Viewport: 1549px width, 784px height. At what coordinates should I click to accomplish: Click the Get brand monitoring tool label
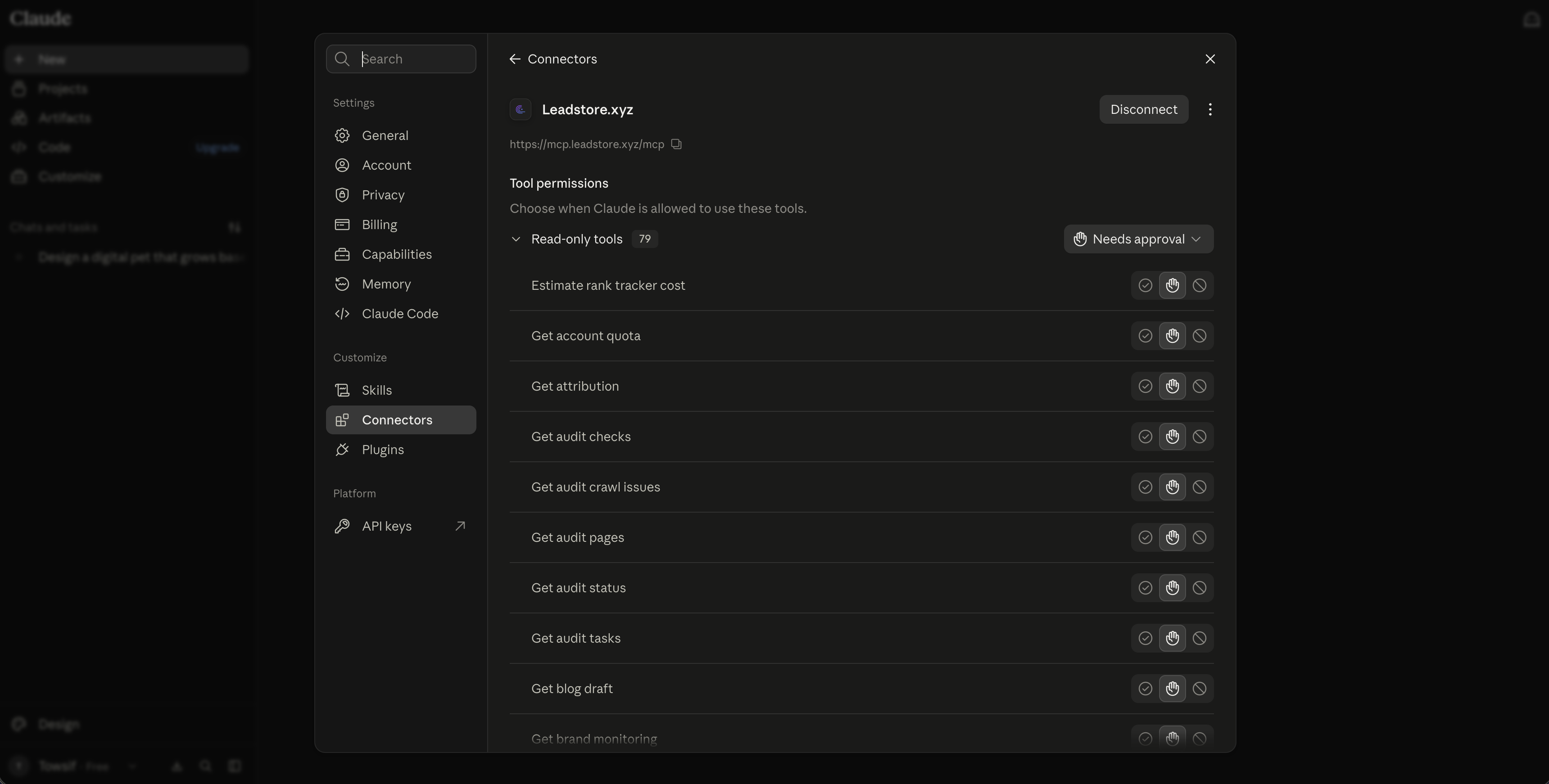(594, 739)
